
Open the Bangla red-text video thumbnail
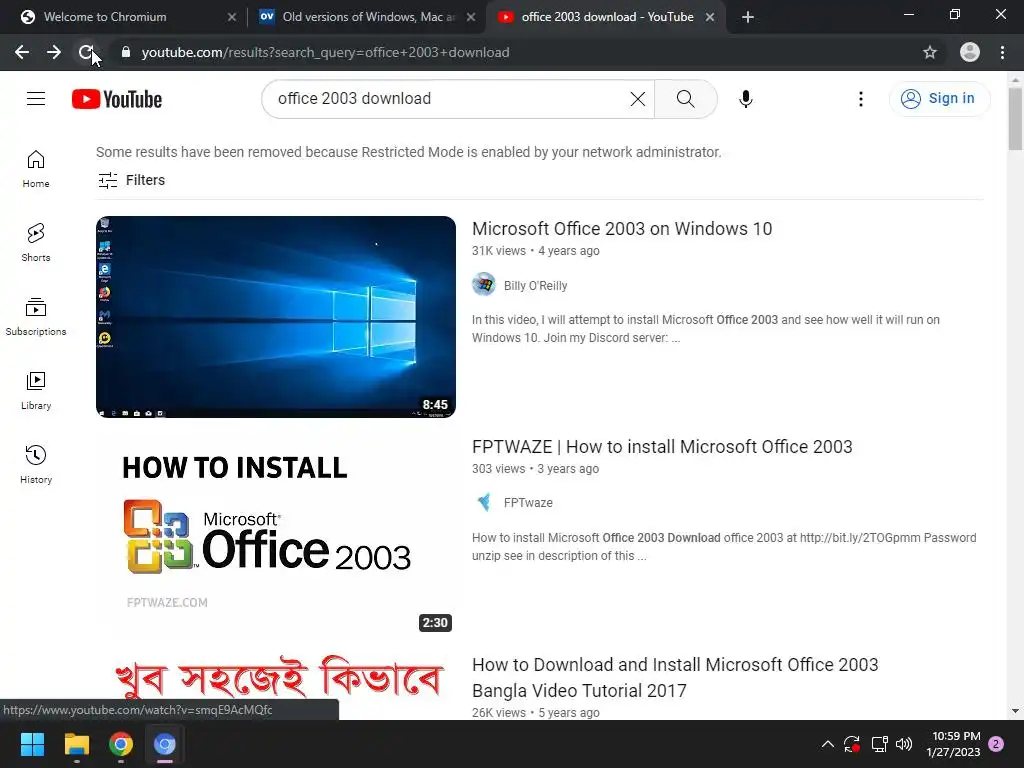276,686
